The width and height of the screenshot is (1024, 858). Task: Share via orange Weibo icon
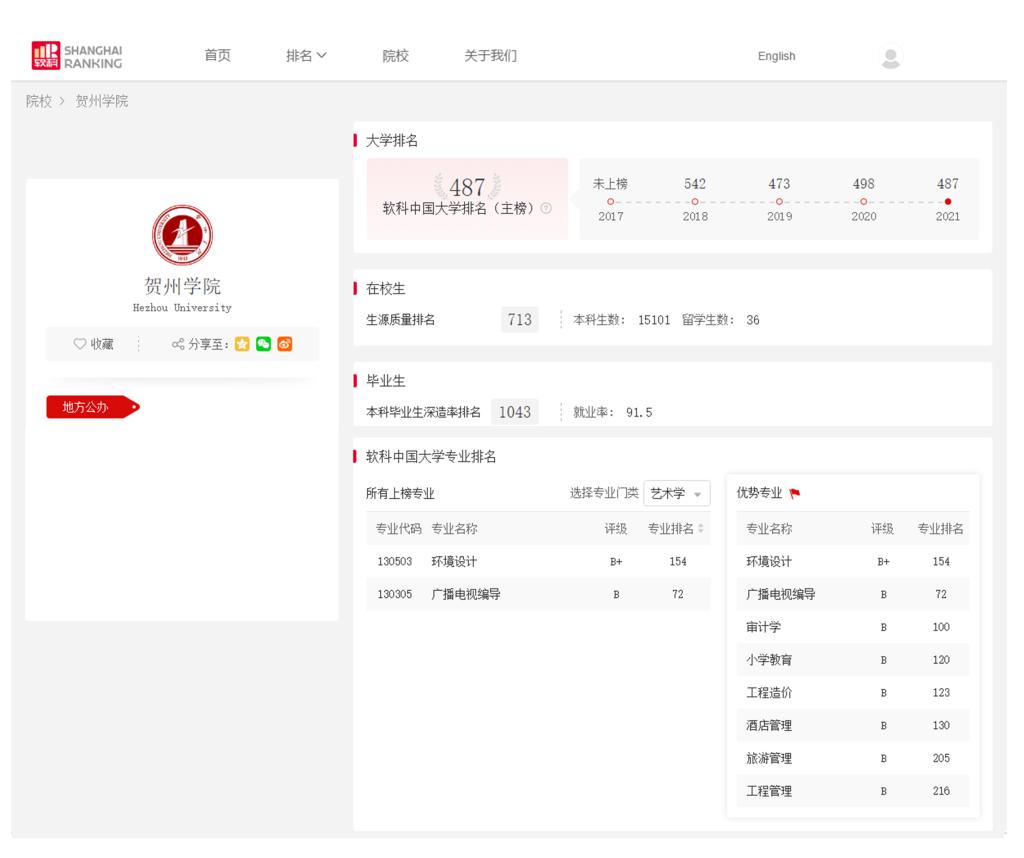285,344
